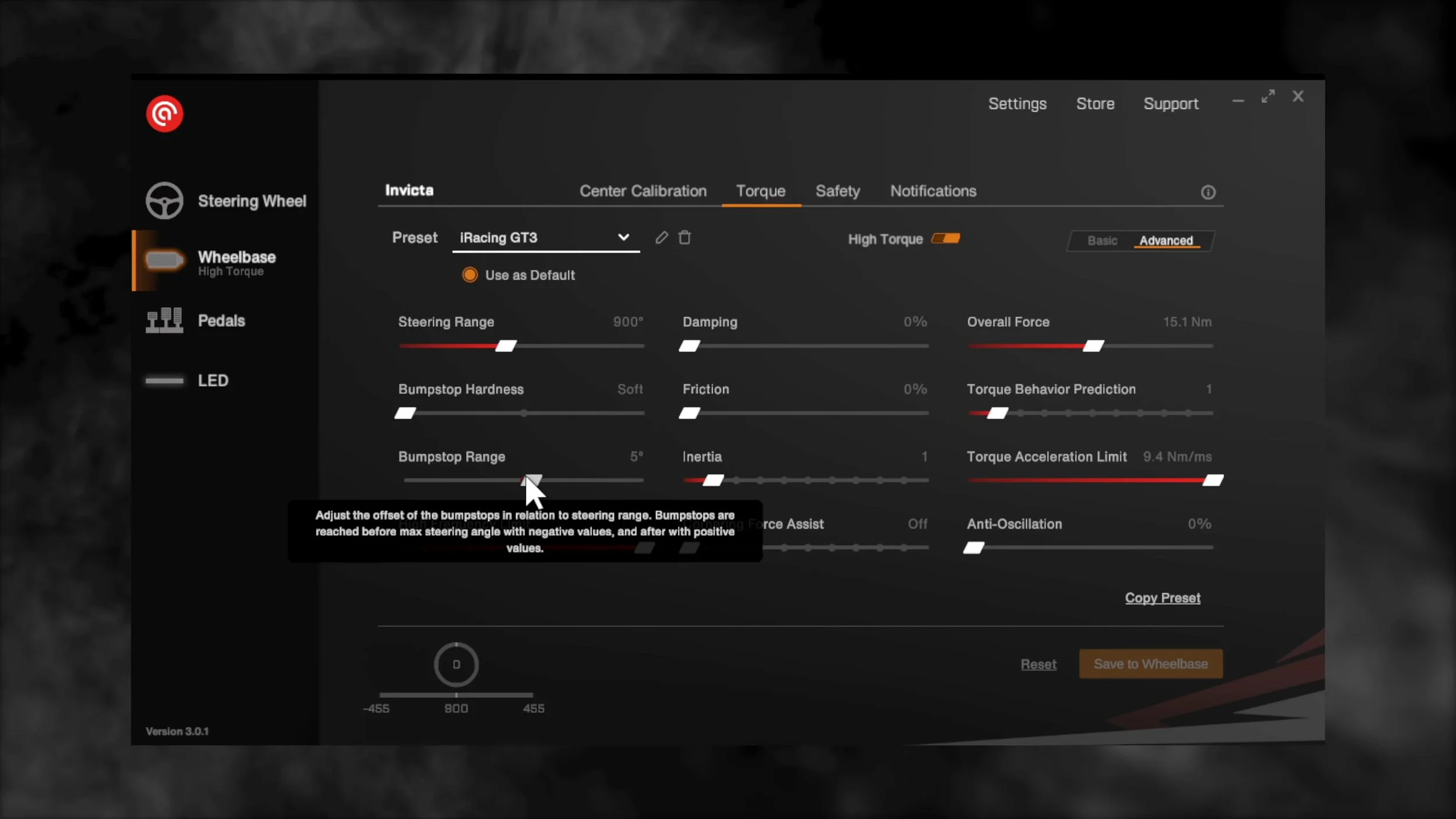This screenshot has width=1456, height=819.
Task: Click the Bumpstop Hardness slider handle
Action: click(405, 413)
